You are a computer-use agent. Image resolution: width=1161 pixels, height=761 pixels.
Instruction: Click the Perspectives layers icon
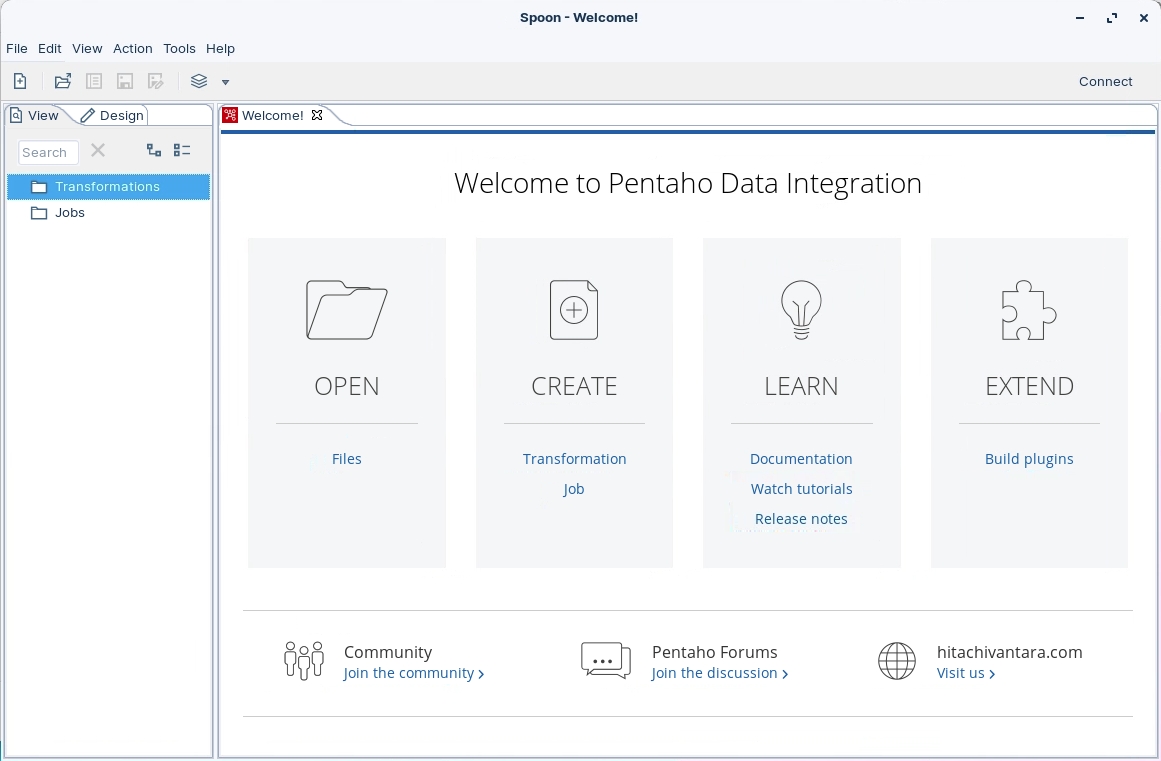(x=199, y=82)
